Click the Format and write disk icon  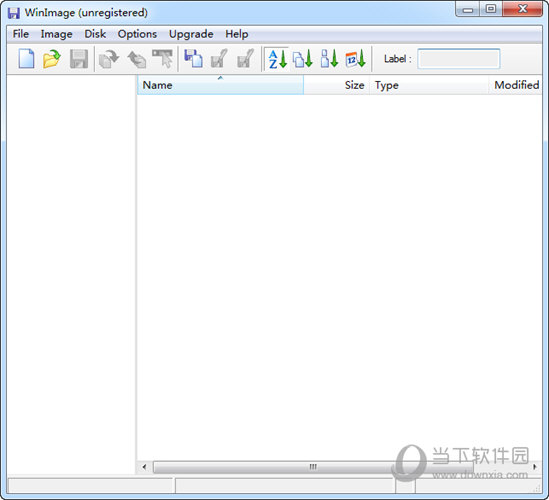coord(163,58)
